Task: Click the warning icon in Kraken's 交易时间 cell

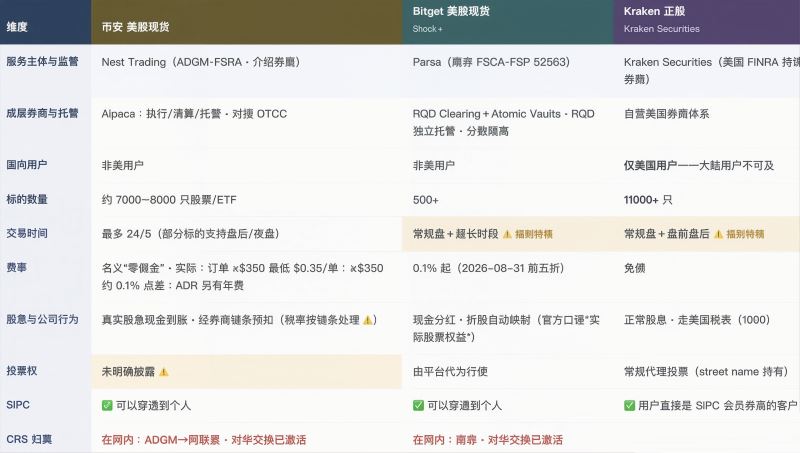Action: (718, 234)
